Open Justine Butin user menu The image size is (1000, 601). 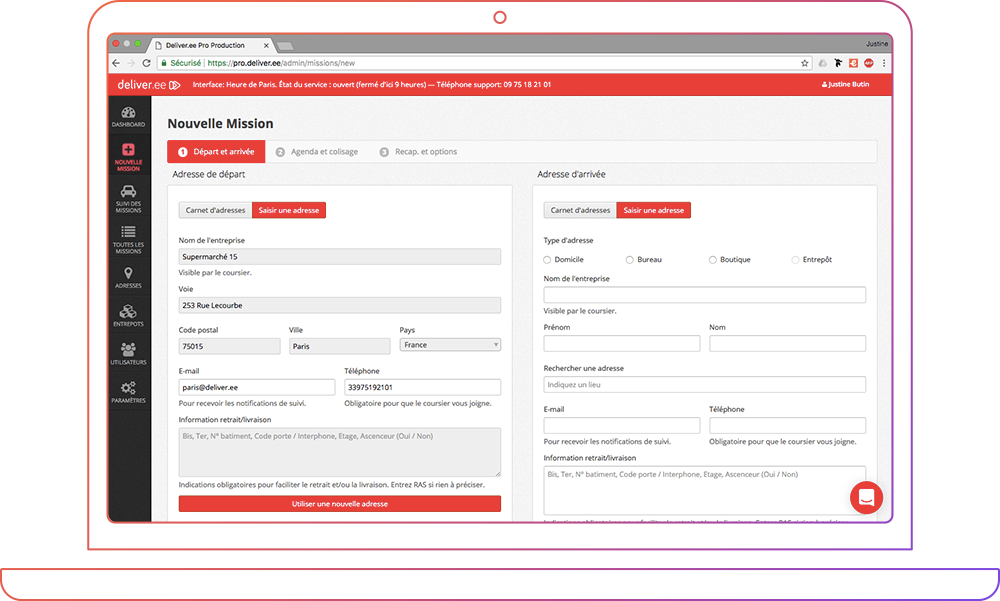[x=845, y=84]
